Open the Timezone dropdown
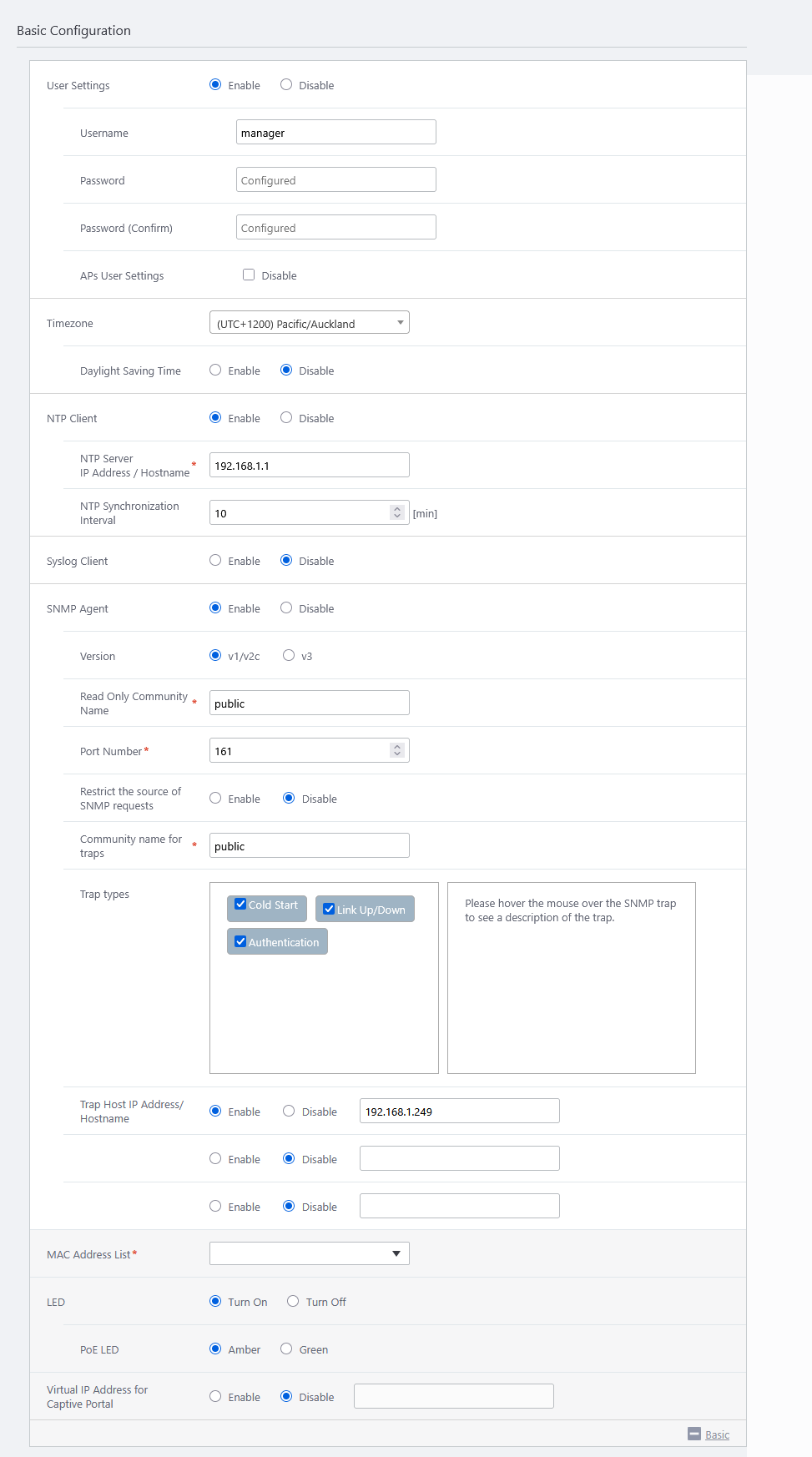This screenshot has width=812, height=1457. 309,323
